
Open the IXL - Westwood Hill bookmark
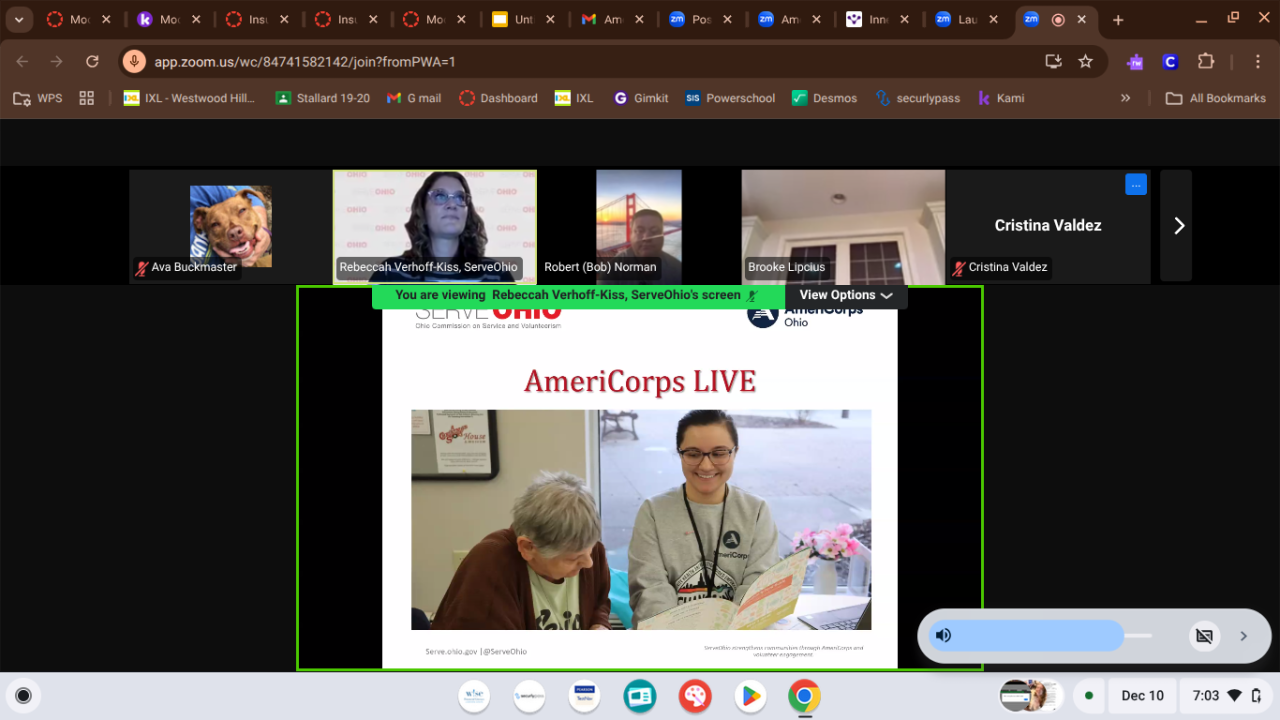pyautogui.click(x=189, y=98)
